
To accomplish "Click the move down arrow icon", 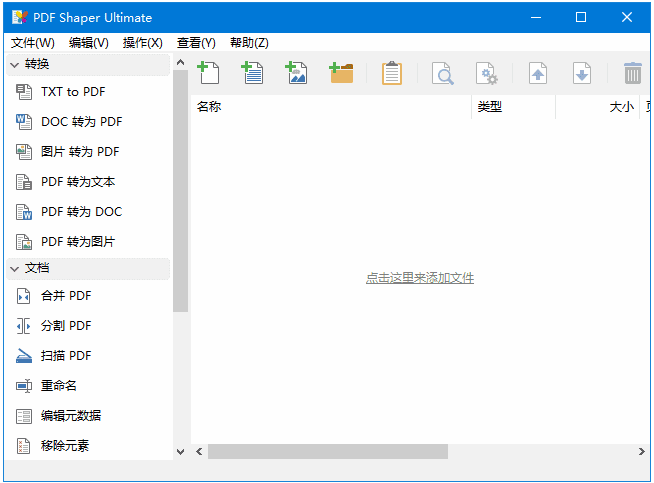I will (x=582, y=73).
